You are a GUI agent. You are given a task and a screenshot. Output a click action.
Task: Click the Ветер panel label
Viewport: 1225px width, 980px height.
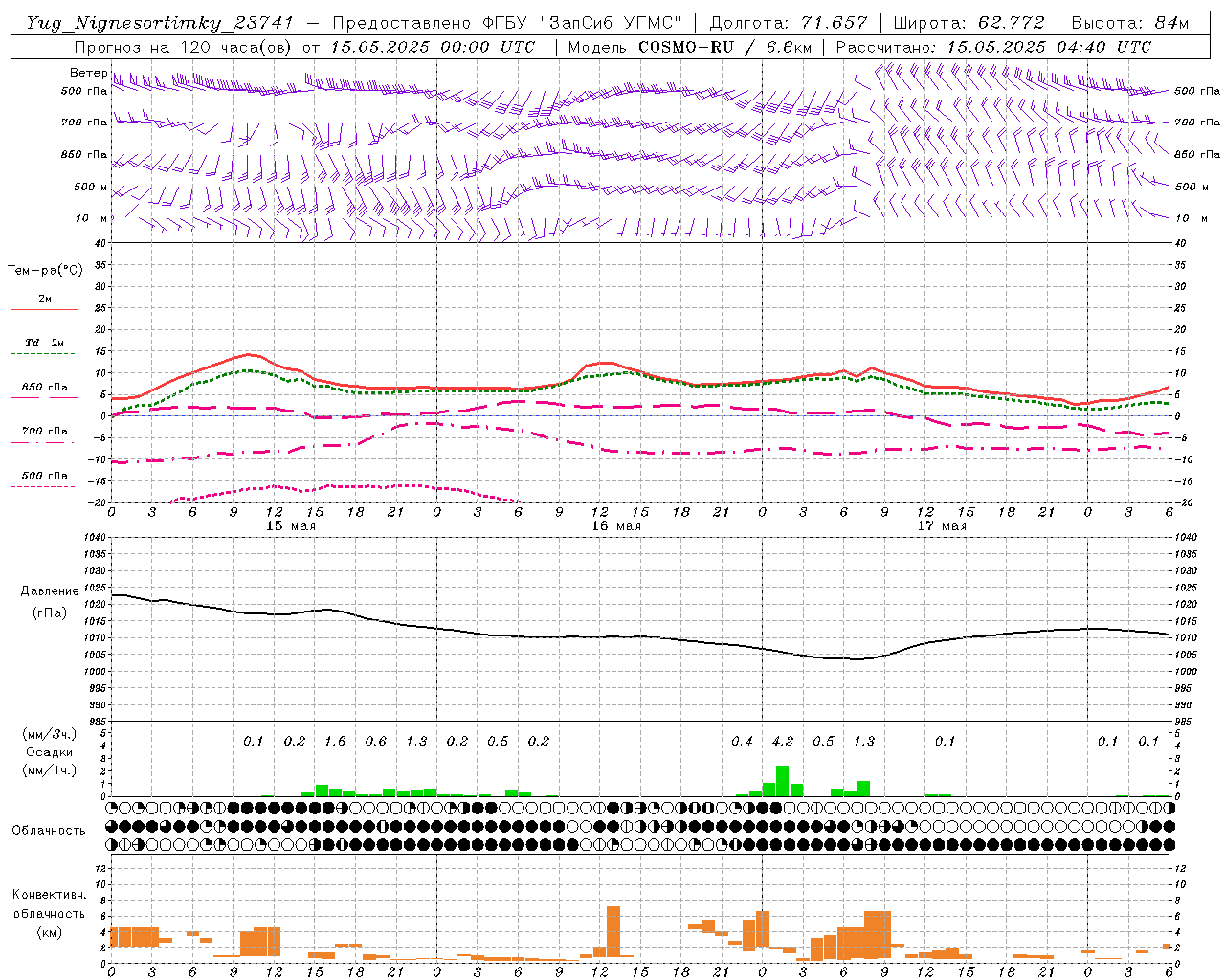[x=88, y=73]
